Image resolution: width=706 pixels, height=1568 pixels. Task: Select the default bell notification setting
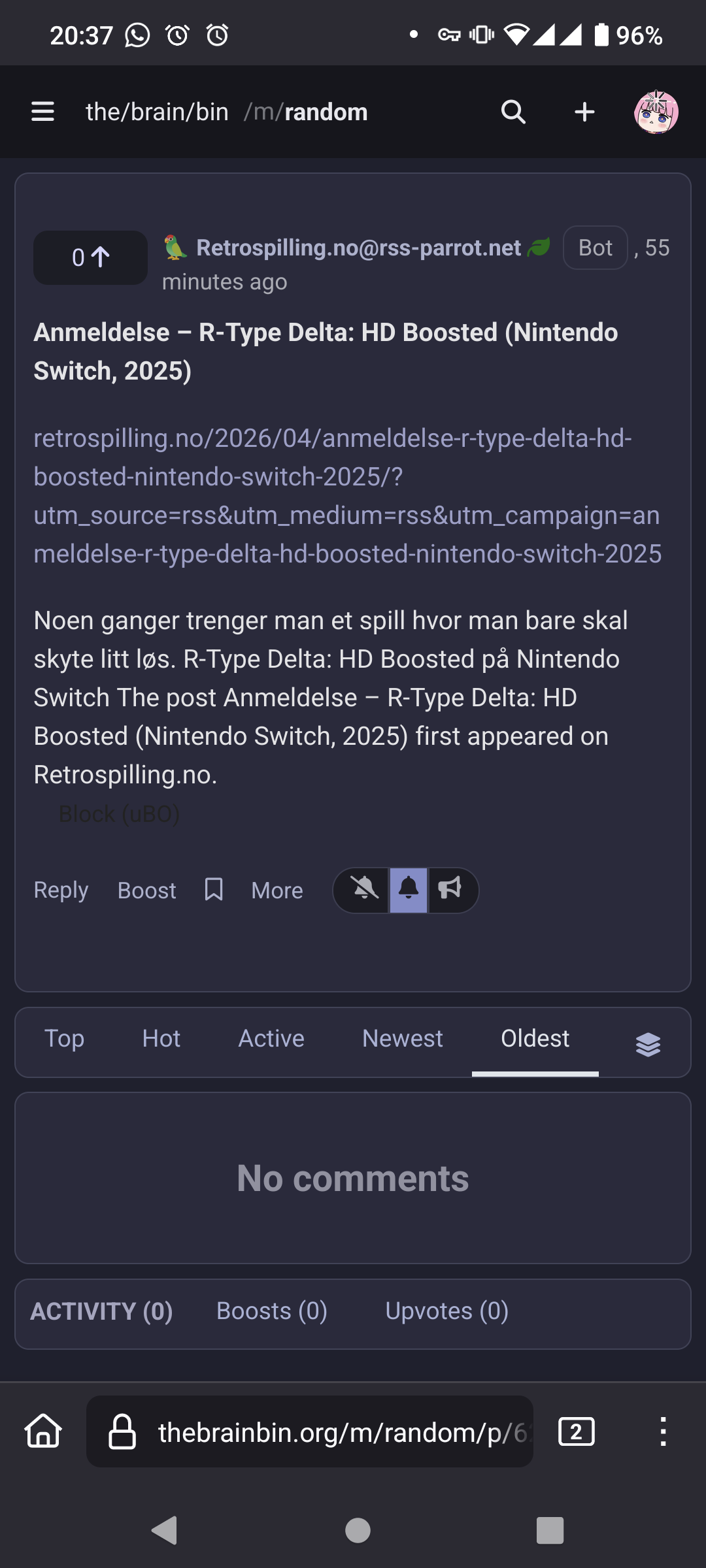[409, 890]
